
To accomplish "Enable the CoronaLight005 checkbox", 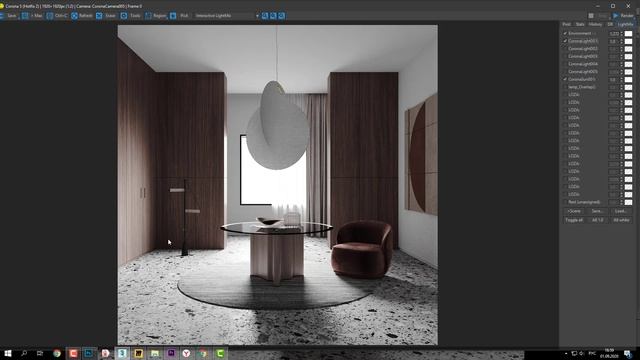I will [565, 72].
